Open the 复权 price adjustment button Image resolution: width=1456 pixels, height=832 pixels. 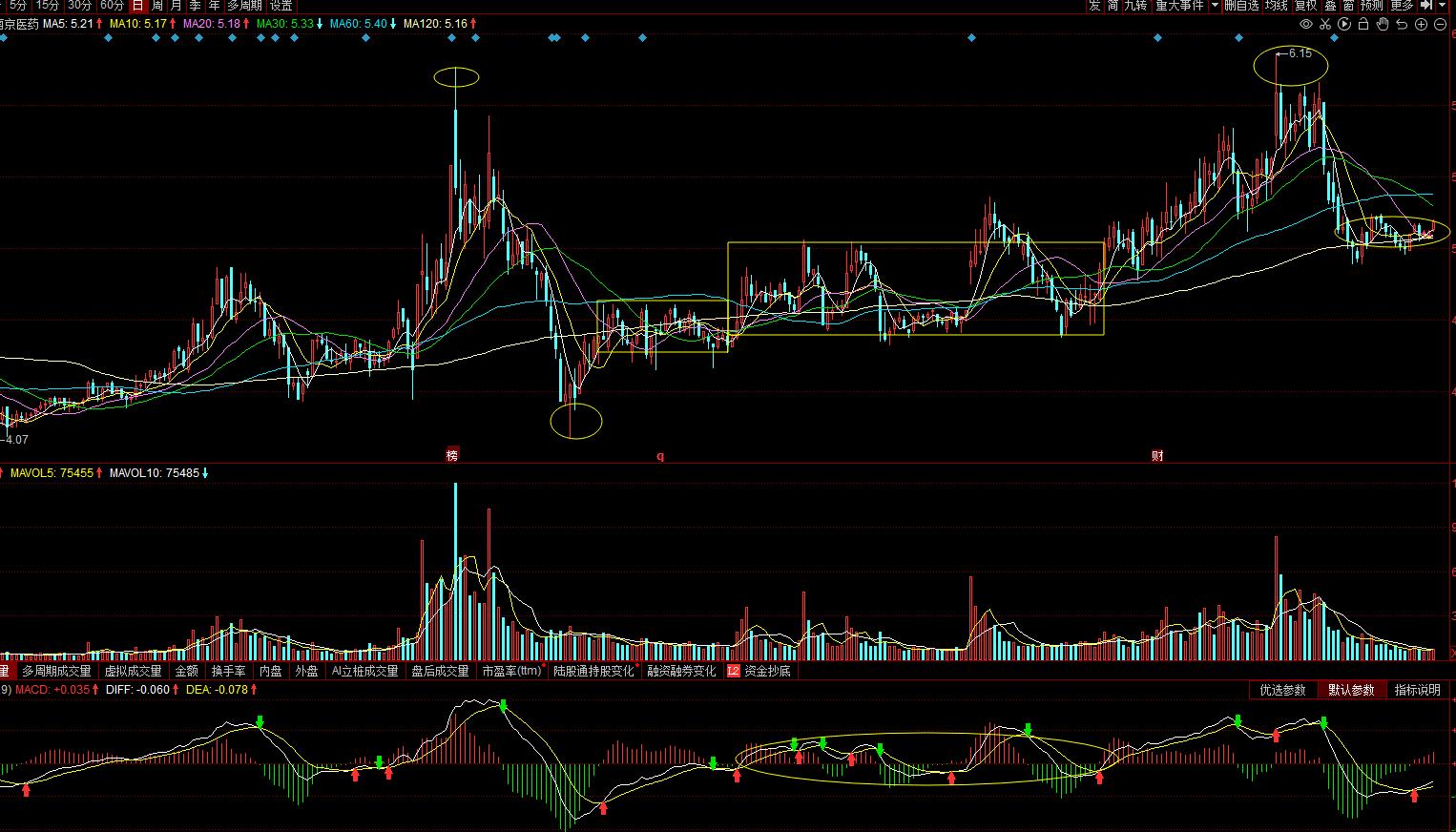click(1305, 6)
